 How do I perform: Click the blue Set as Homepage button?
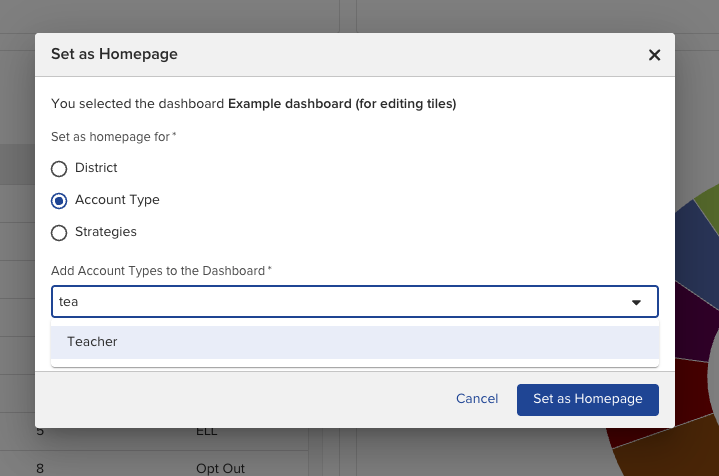click(588, 400)
